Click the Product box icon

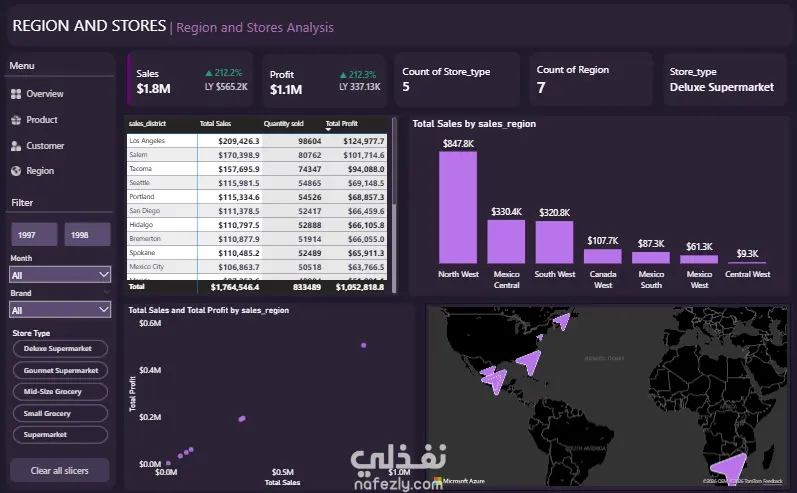(16, 120)
